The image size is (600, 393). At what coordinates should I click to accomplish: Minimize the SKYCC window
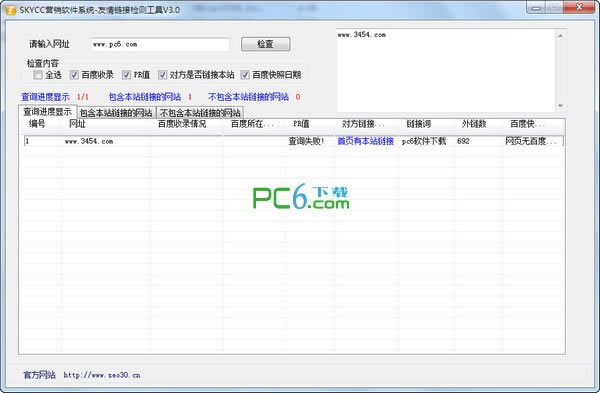click(x=536, y=7)
